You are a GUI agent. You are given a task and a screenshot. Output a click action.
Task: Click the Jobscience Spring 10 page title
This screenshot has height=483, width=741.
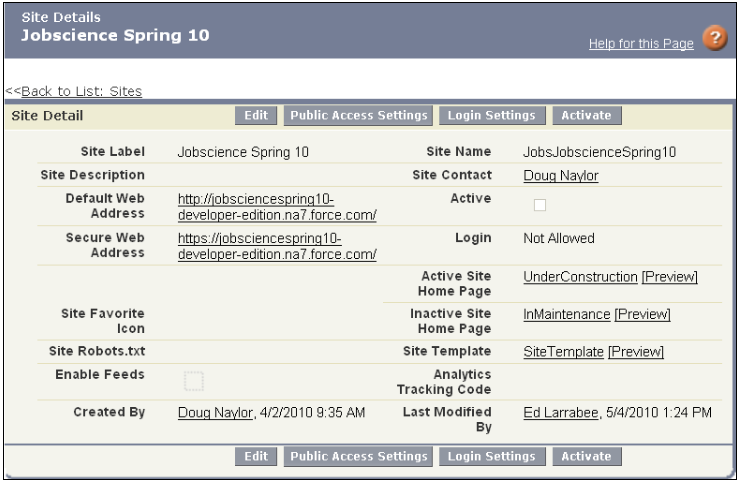(115, 35)
